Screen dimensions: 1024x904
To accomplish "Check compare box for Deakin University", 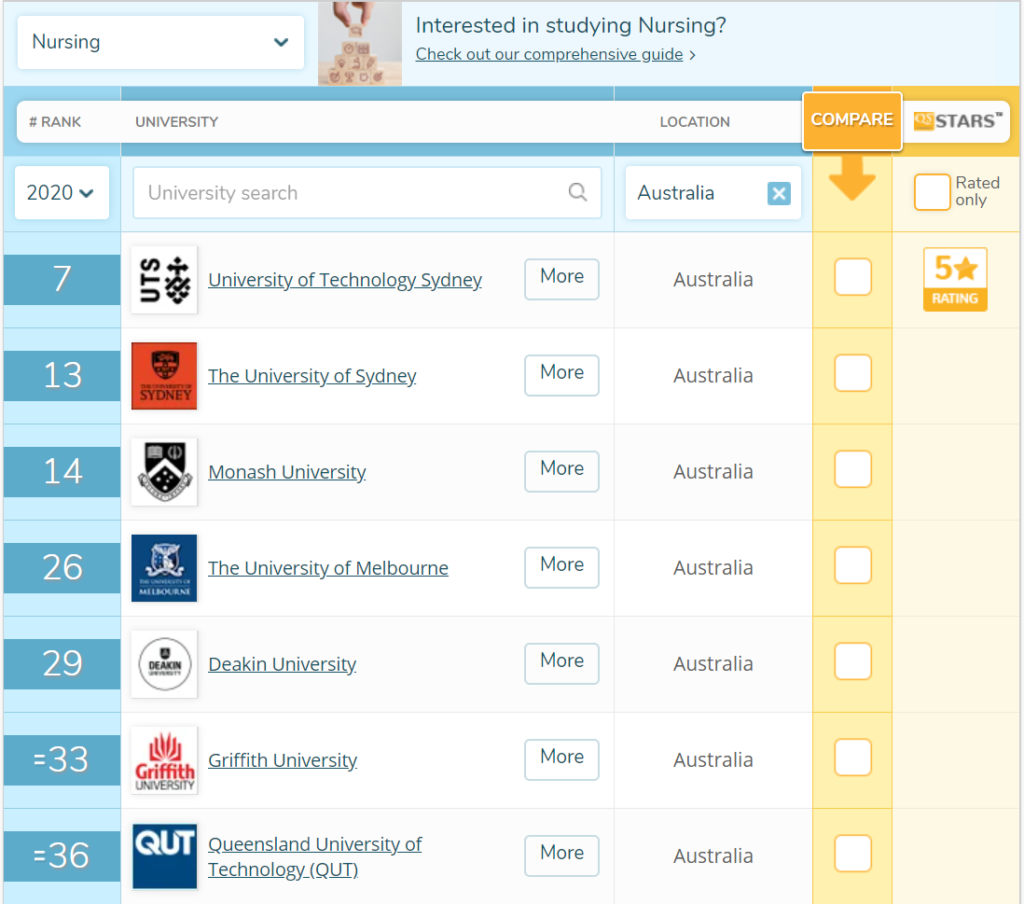I will 852,661.
